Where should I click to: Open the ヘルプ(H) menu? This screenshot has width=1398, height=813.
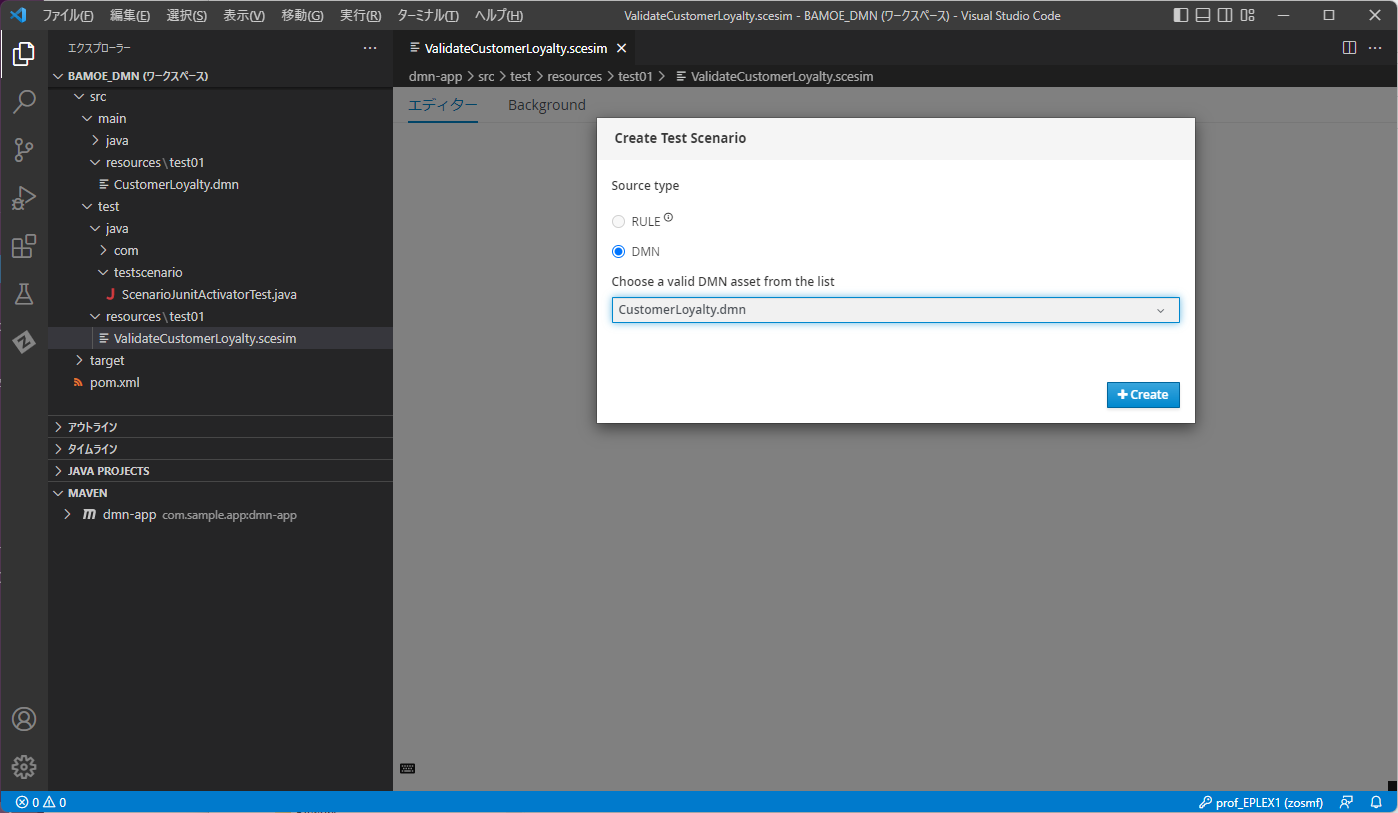498,15
